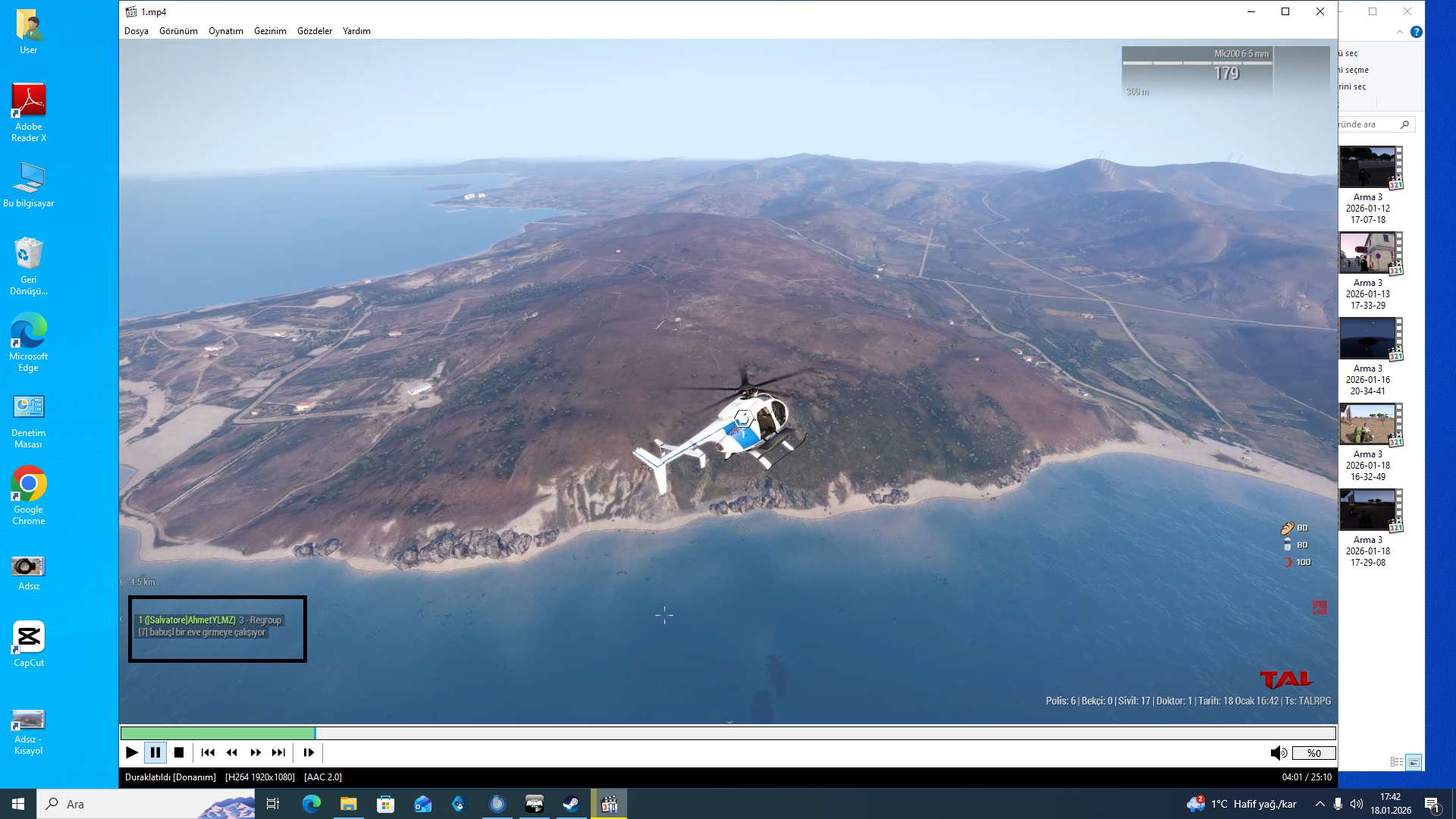Image resolution: width=1456 pixels, height=819 pixels.
Task: Open Microsoft Store from the taskbar
Action: click(386, 804)
